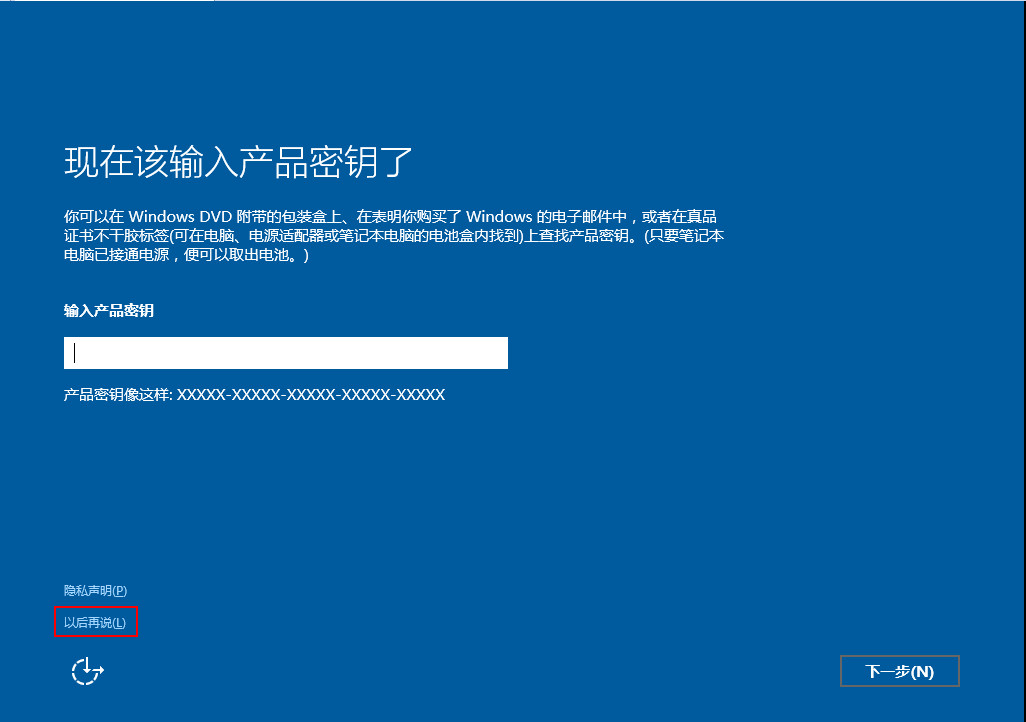This screenshot has height=722, width=1026.
Task: Focus the product key input field
Action: 286,353
